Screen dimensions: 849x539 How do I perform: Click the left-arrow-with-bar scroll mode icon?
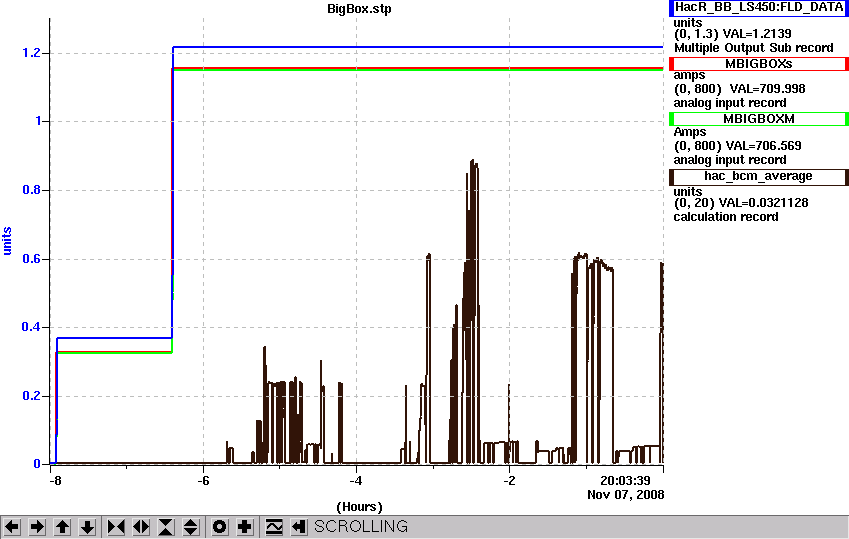[299, 527]
